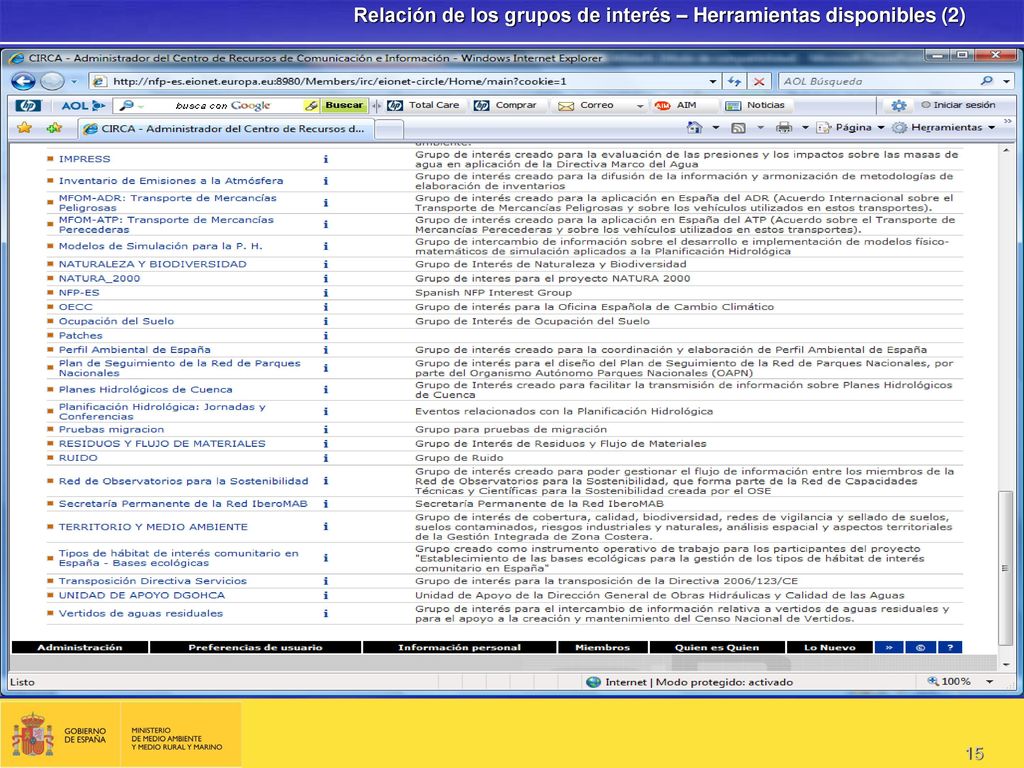Open the Miembros menu item
The height and width of the screenshot is (768, 1024).
603,647
